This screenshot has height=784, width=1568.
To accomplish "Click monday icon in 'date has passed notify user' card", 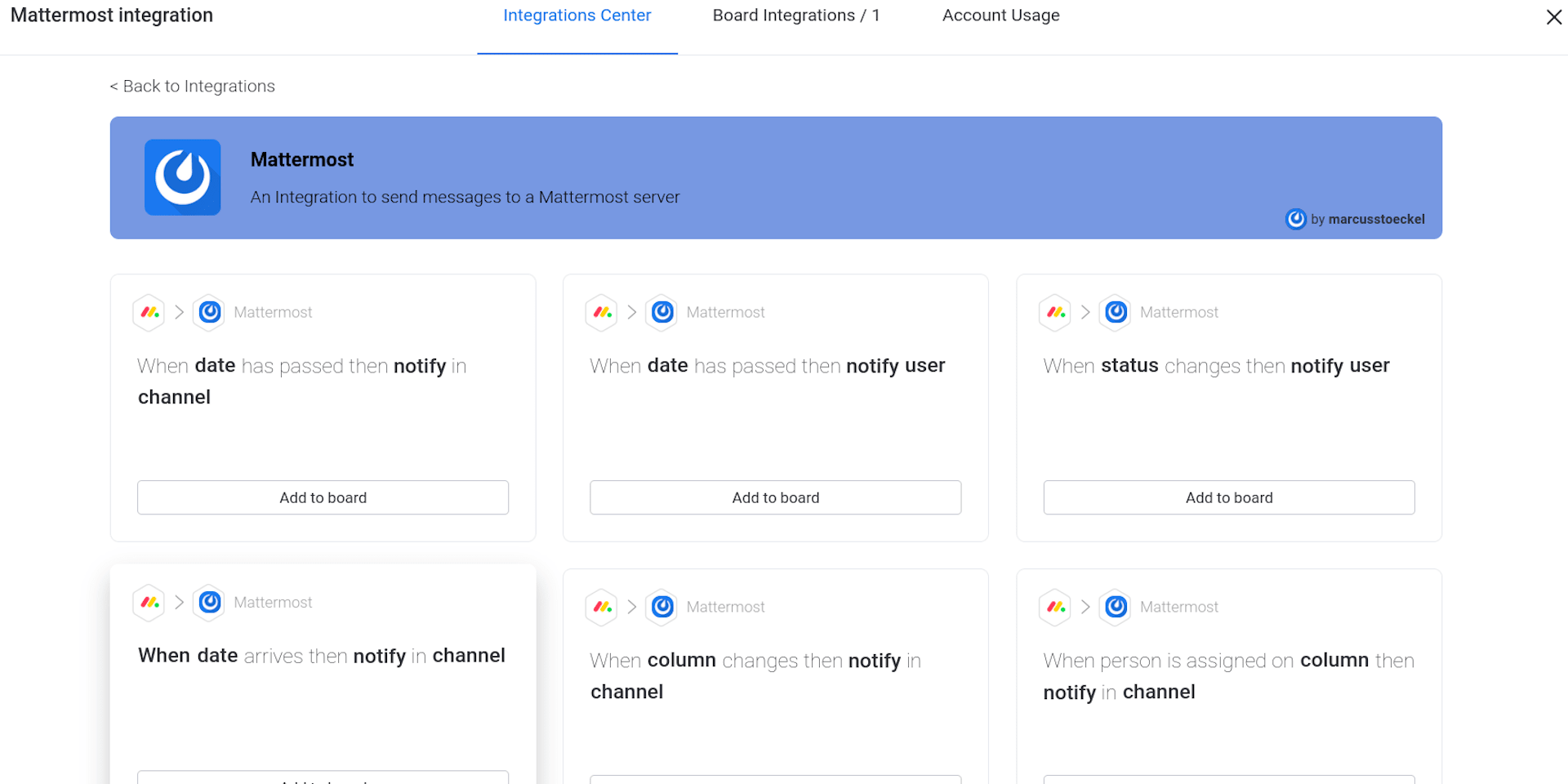I will (x=602, y=312).
